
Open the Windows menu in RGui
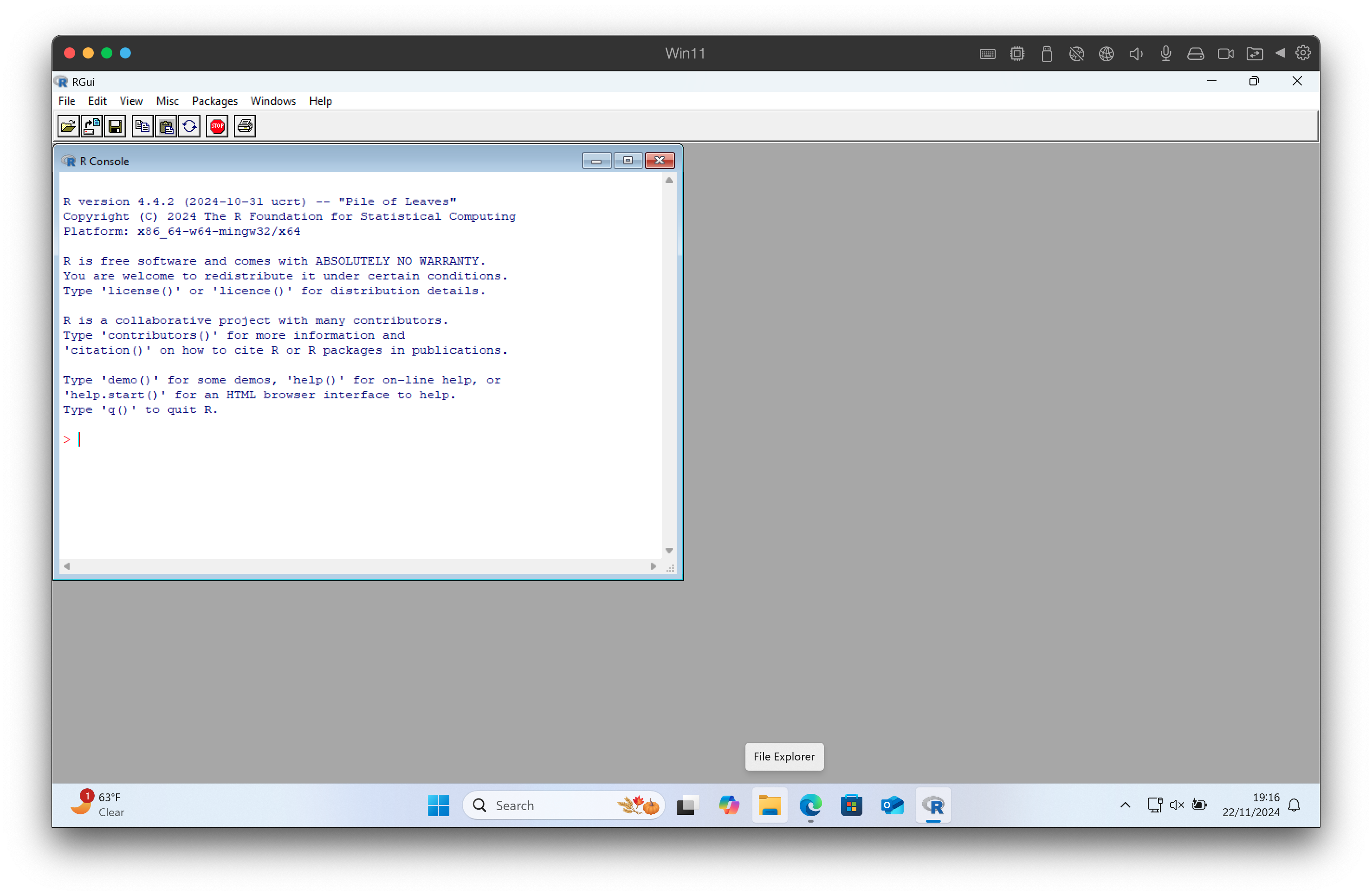tap(272, 101)
